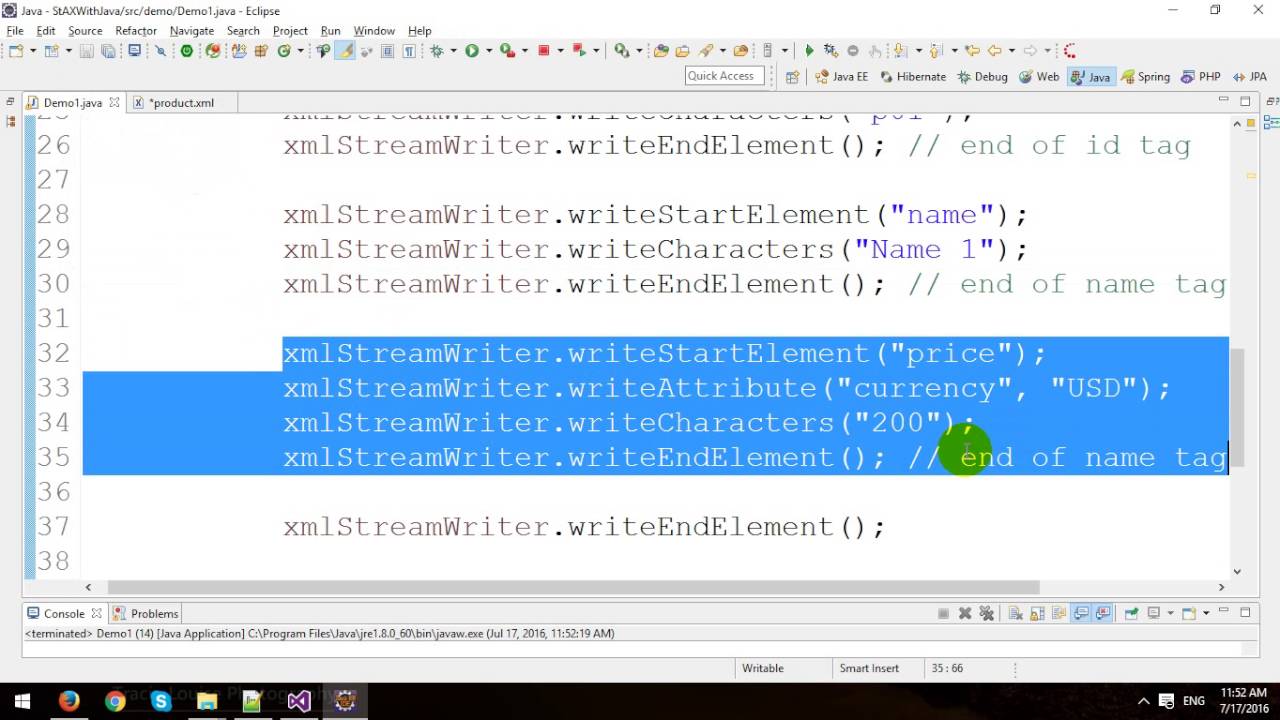1280x720 pixels.
Task: Click Last Edit Location arrow icon
Action: tap(972, 50)
